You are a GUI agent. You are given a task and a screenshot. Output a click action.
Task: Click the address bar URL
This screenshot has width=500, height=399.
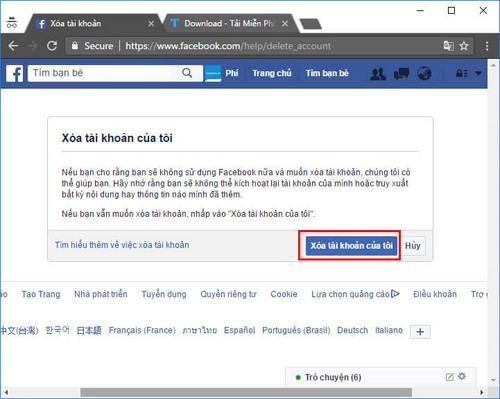pyautogui.click(x=228, y=46)
